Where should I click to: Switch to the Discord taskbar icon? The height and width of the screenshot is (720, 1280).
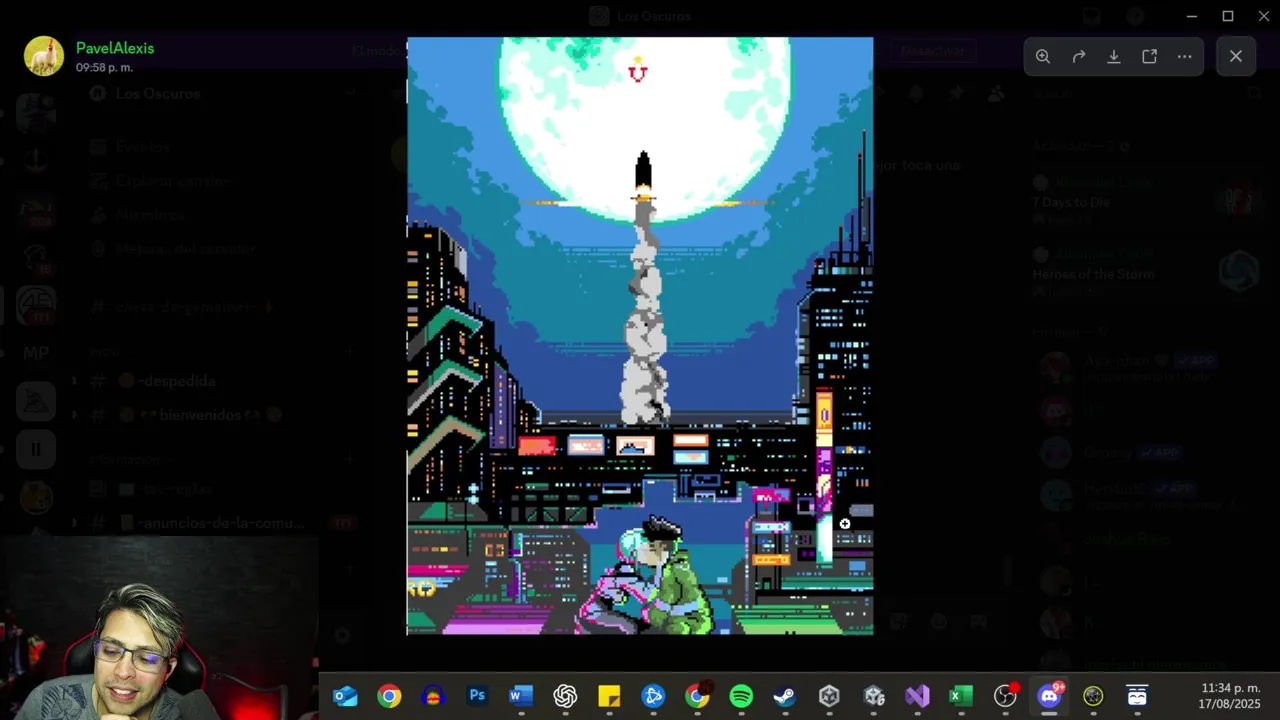[x=1049, y=696]
